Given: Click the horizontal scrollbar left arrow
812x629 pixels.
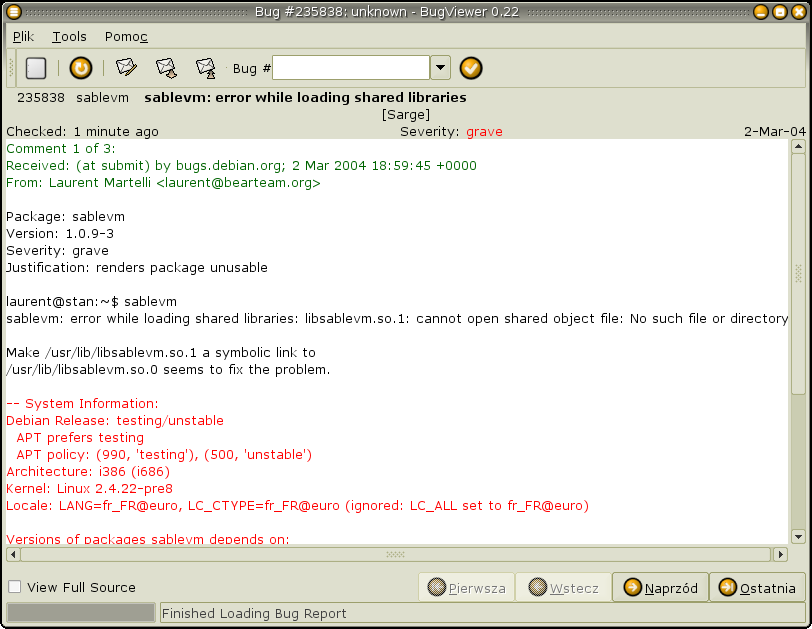Looking at the screenshot, I should (x=13, y=554).
